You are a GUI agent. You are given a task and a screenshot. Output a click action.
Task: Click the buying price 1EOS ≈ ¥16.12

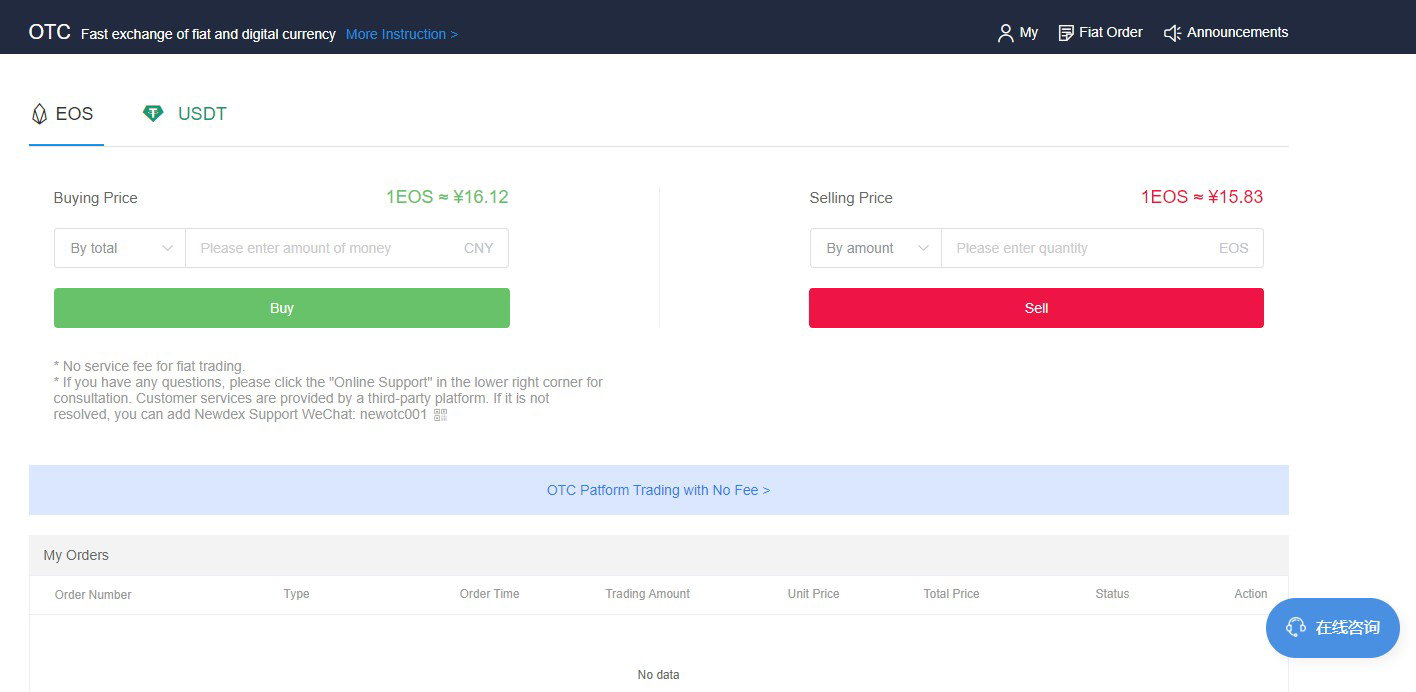[447, 197]
